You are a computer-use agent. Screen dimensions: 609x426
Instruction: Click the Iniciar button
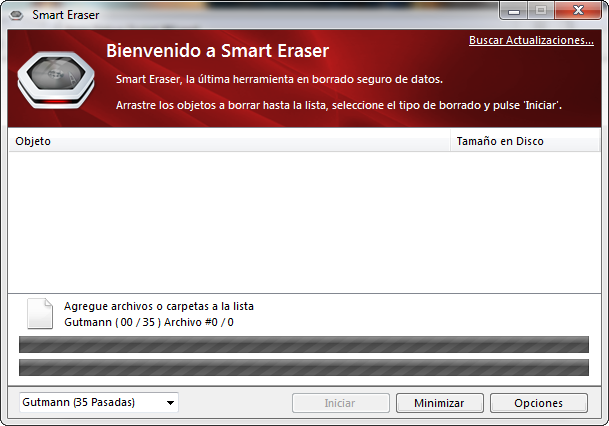pos(341,403)
